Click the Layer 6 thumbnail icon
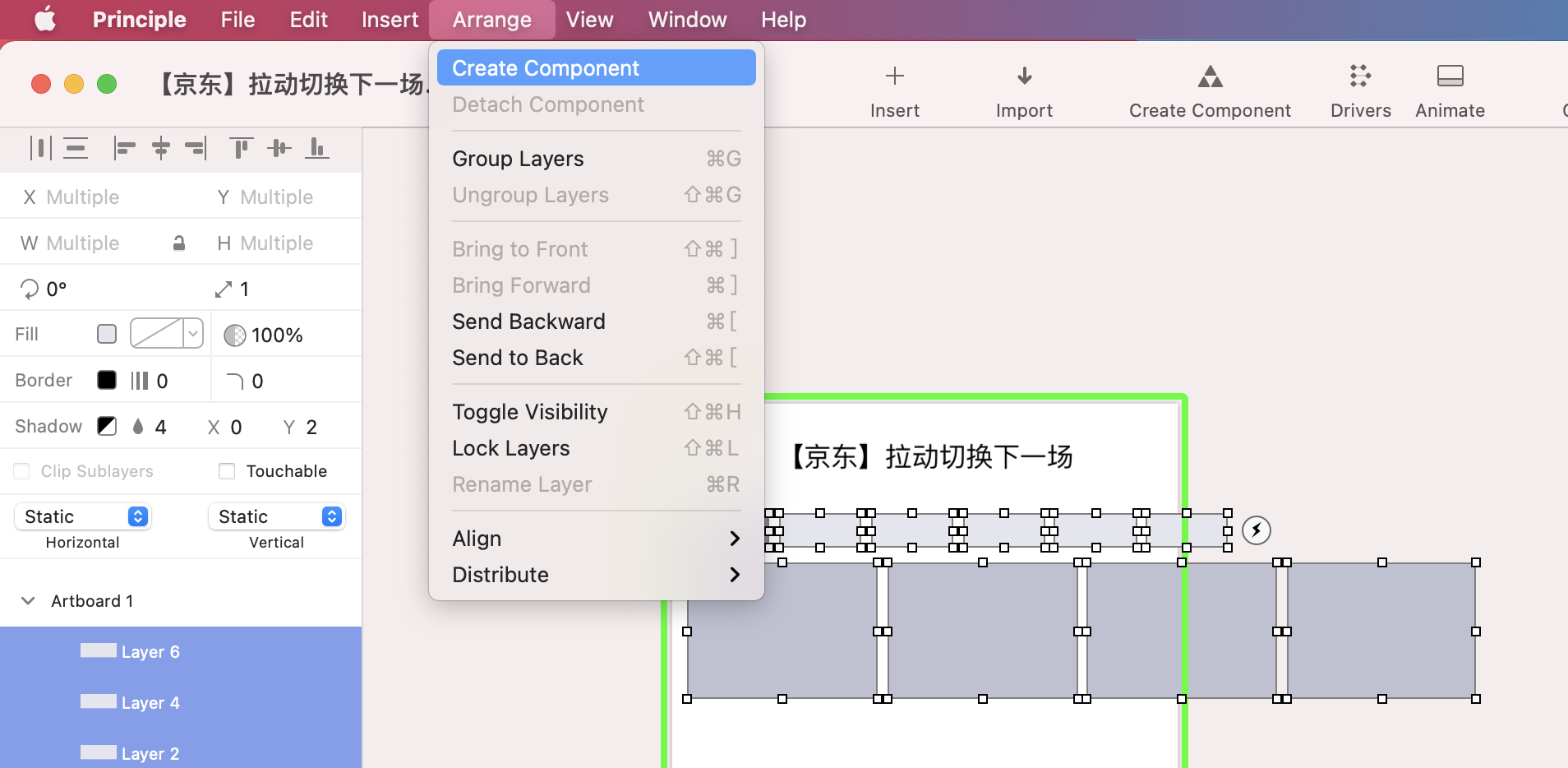Image resolution: width=1568 pixels, height=768 pixels. coord(99,650)
